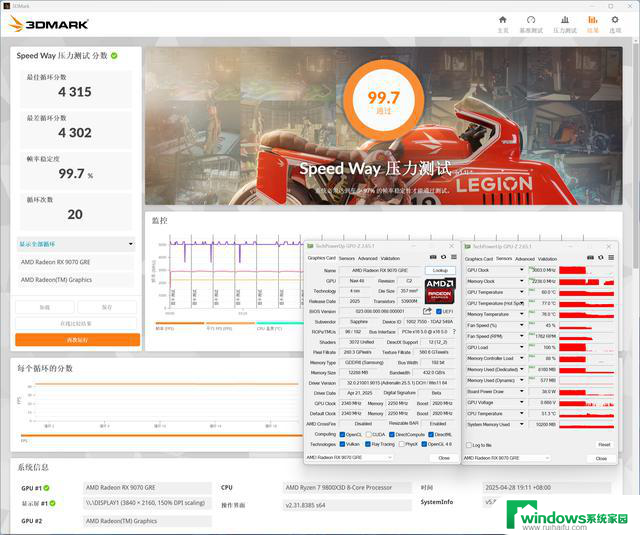Open 3DMark stress tests section icon
This screenshot has width=640, height=535.
click(565, 20)
